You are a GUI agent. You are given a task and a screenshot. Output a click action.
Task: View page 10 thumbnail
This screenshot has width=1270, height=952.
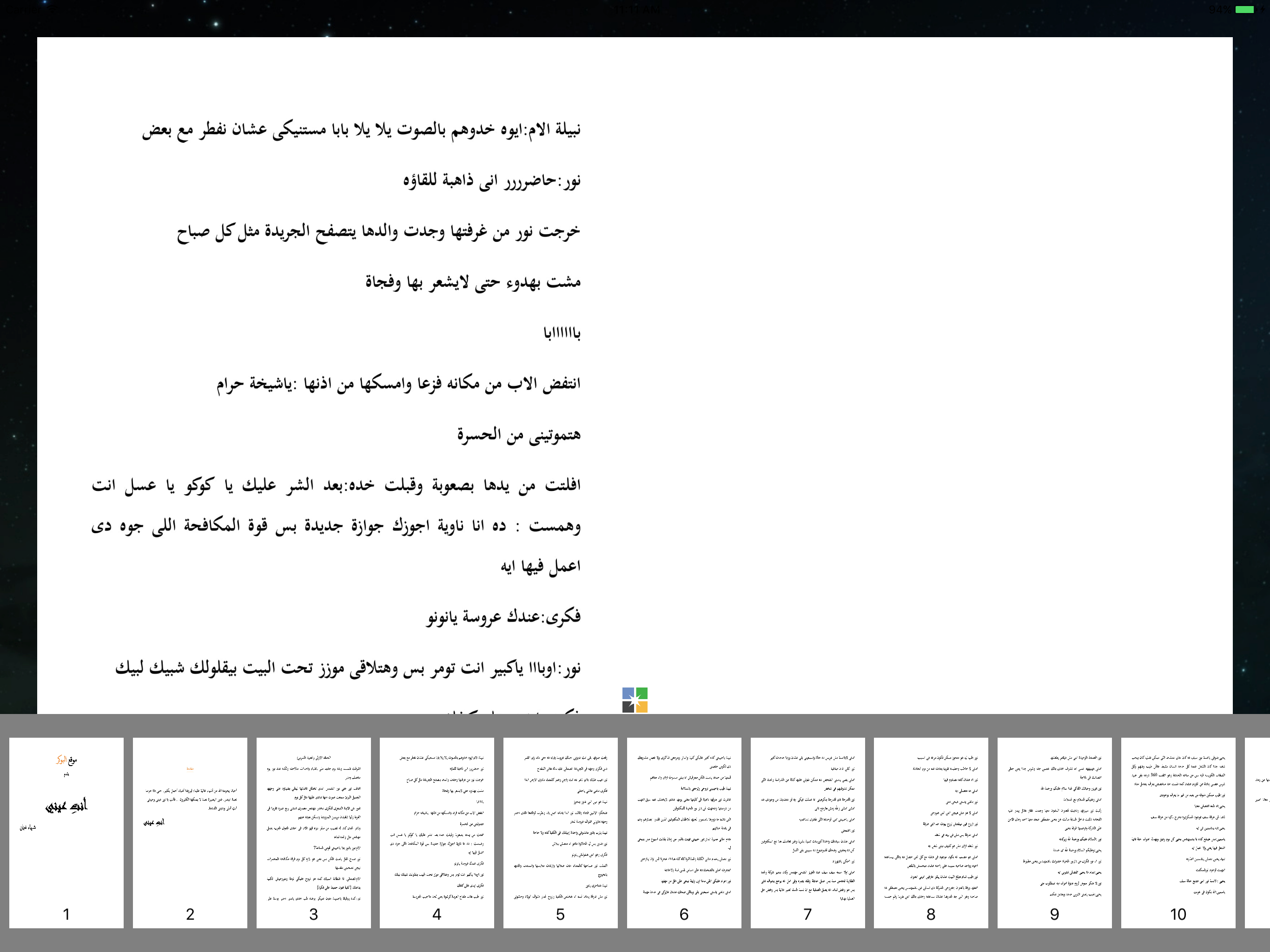point(1178,833)
